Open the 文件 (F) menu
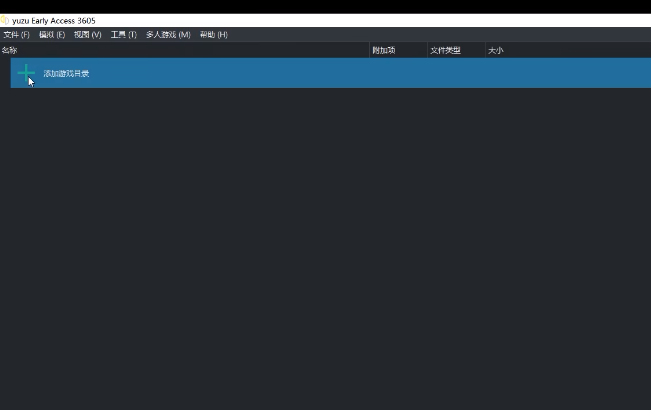651x410 pixels. point(16,35)
